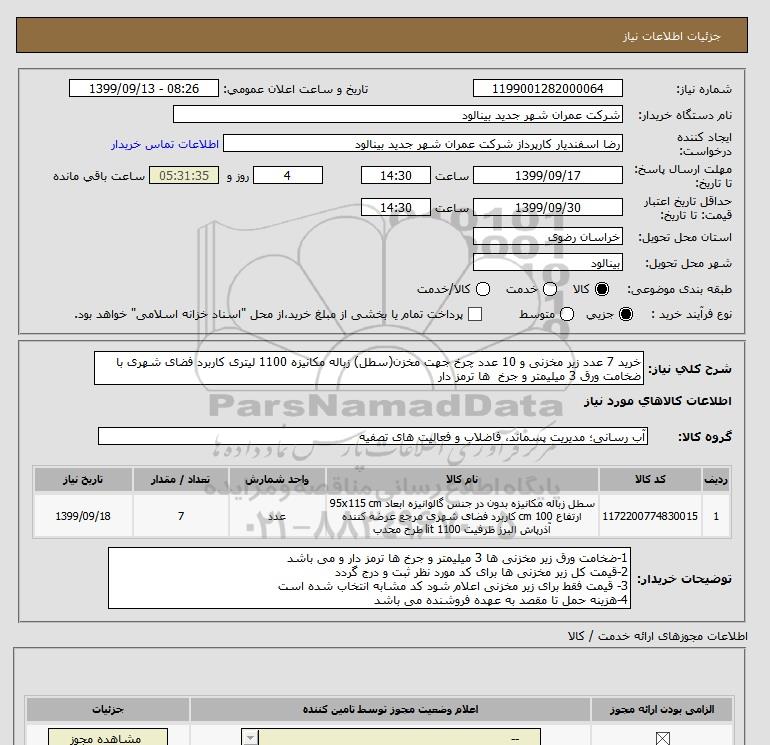Click the buyer organization name field
The height and width of the screenshot is (745, 770).
coord(398,115)
